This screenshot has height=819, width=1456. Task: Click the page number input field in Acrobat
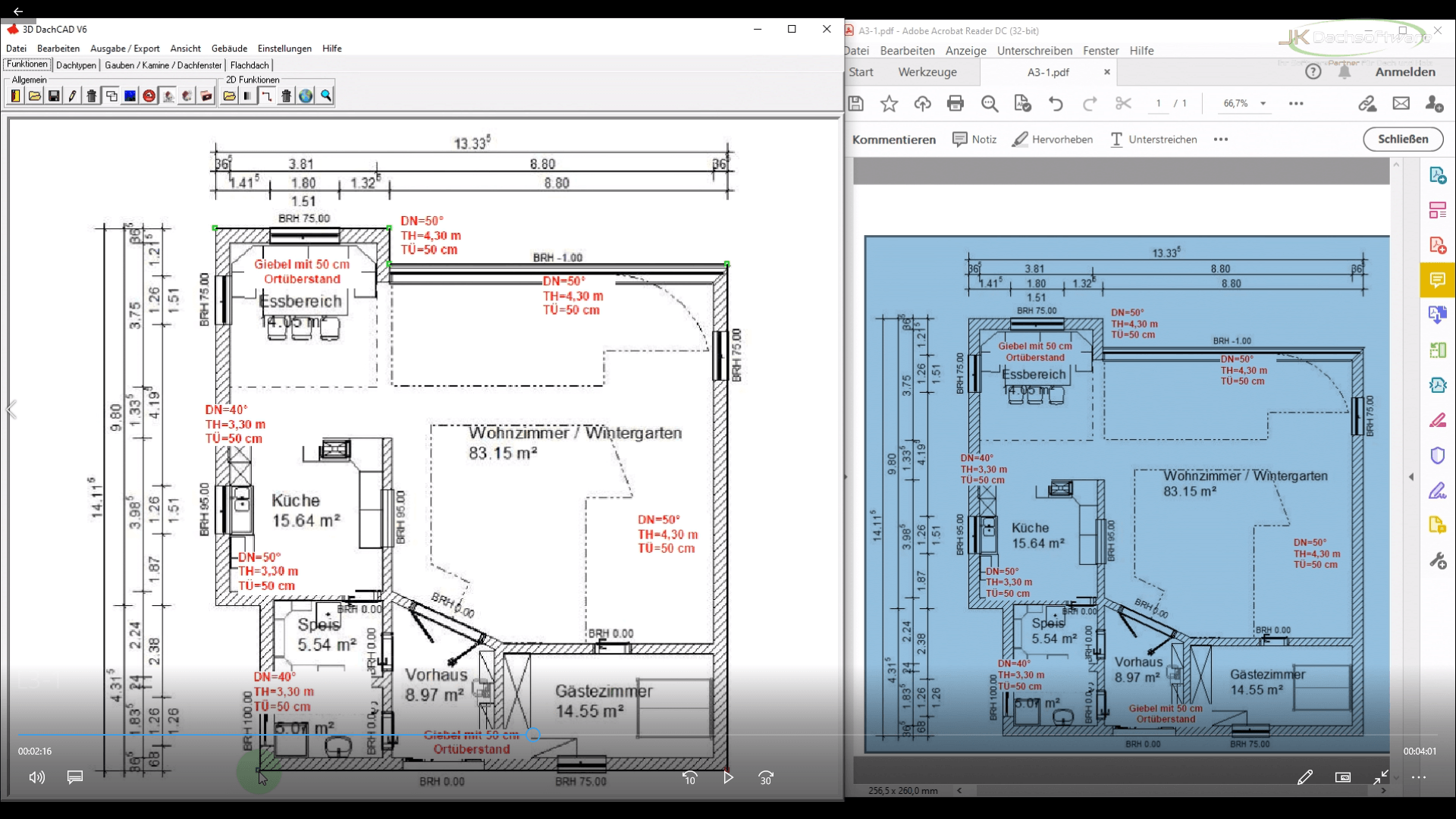coord(1158,104)
